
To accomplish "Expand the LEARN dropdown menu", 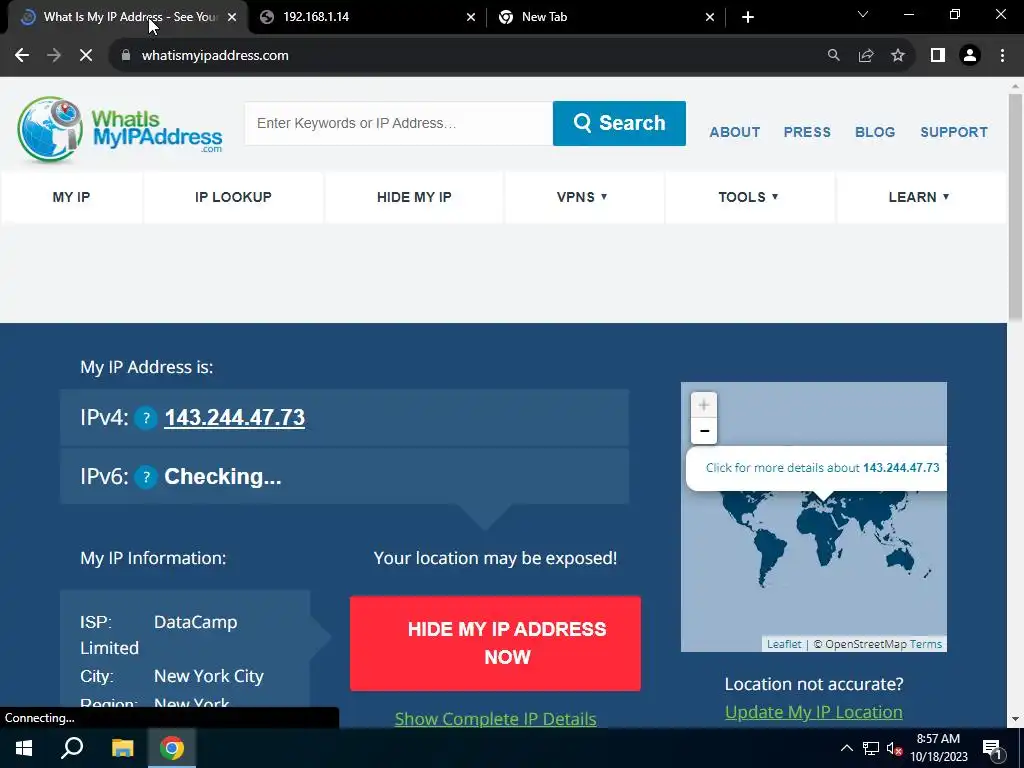I will 919,197.
